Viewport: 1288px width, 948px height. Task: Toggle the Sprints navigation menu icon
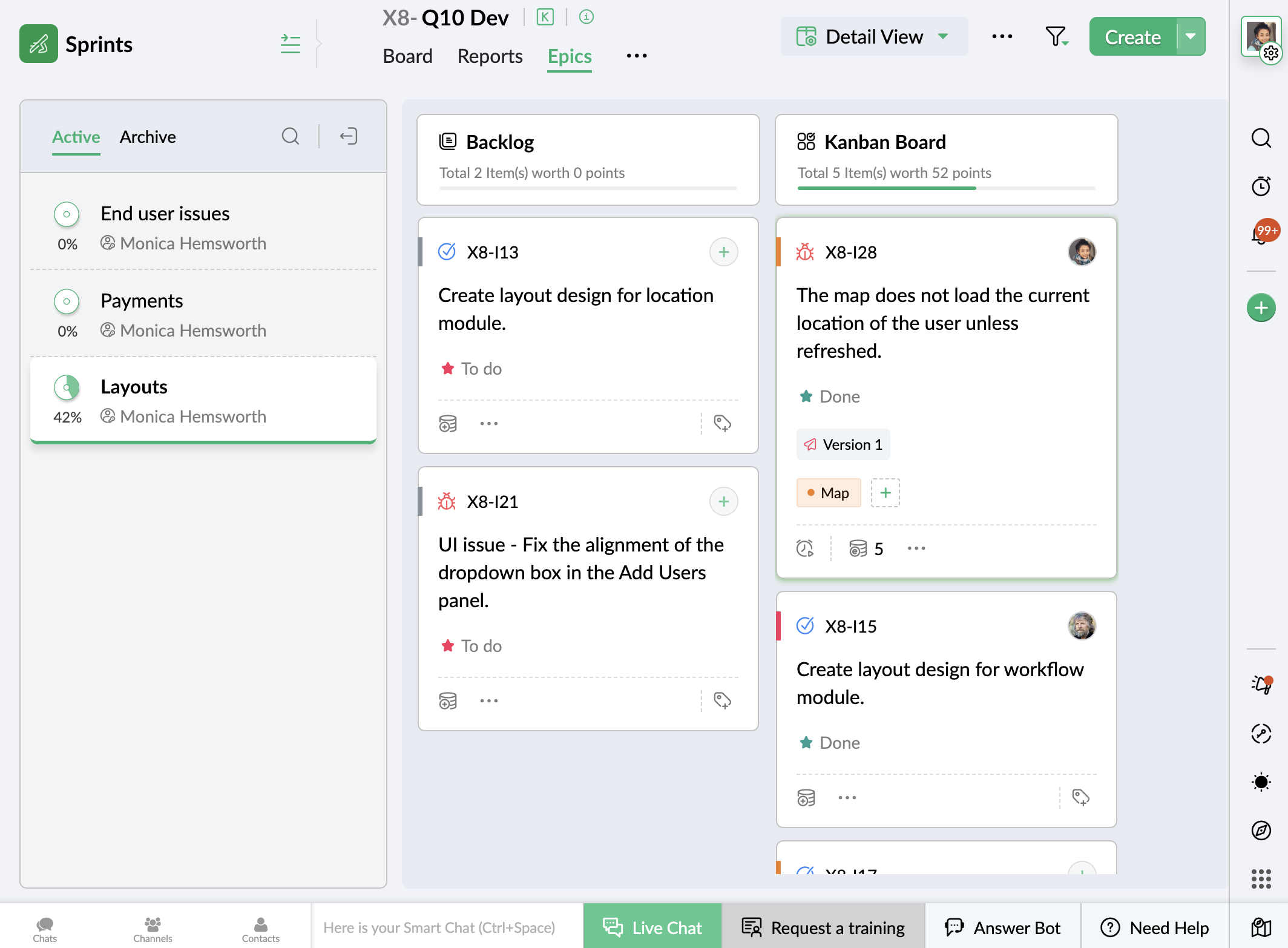coord(291,44)
